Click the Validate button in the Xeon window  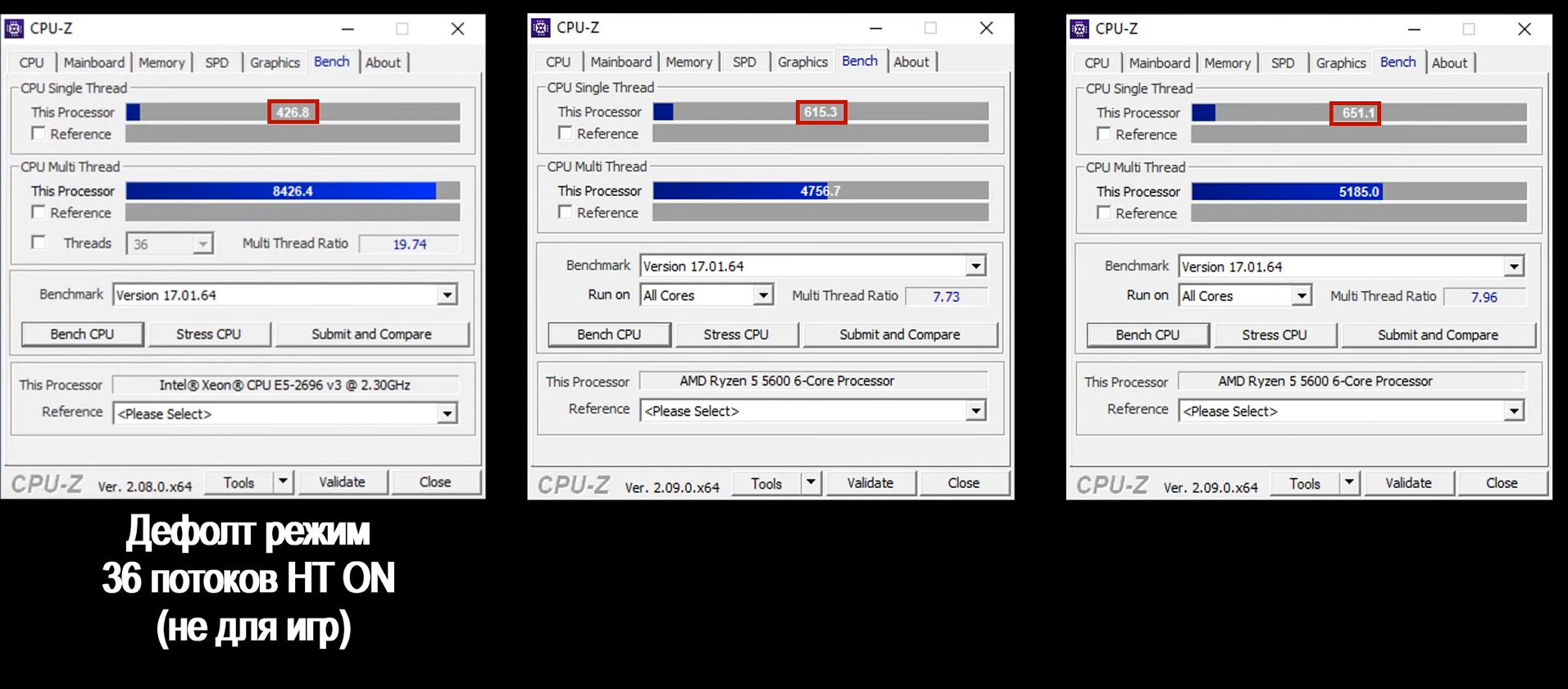click(x=342, y=481)
